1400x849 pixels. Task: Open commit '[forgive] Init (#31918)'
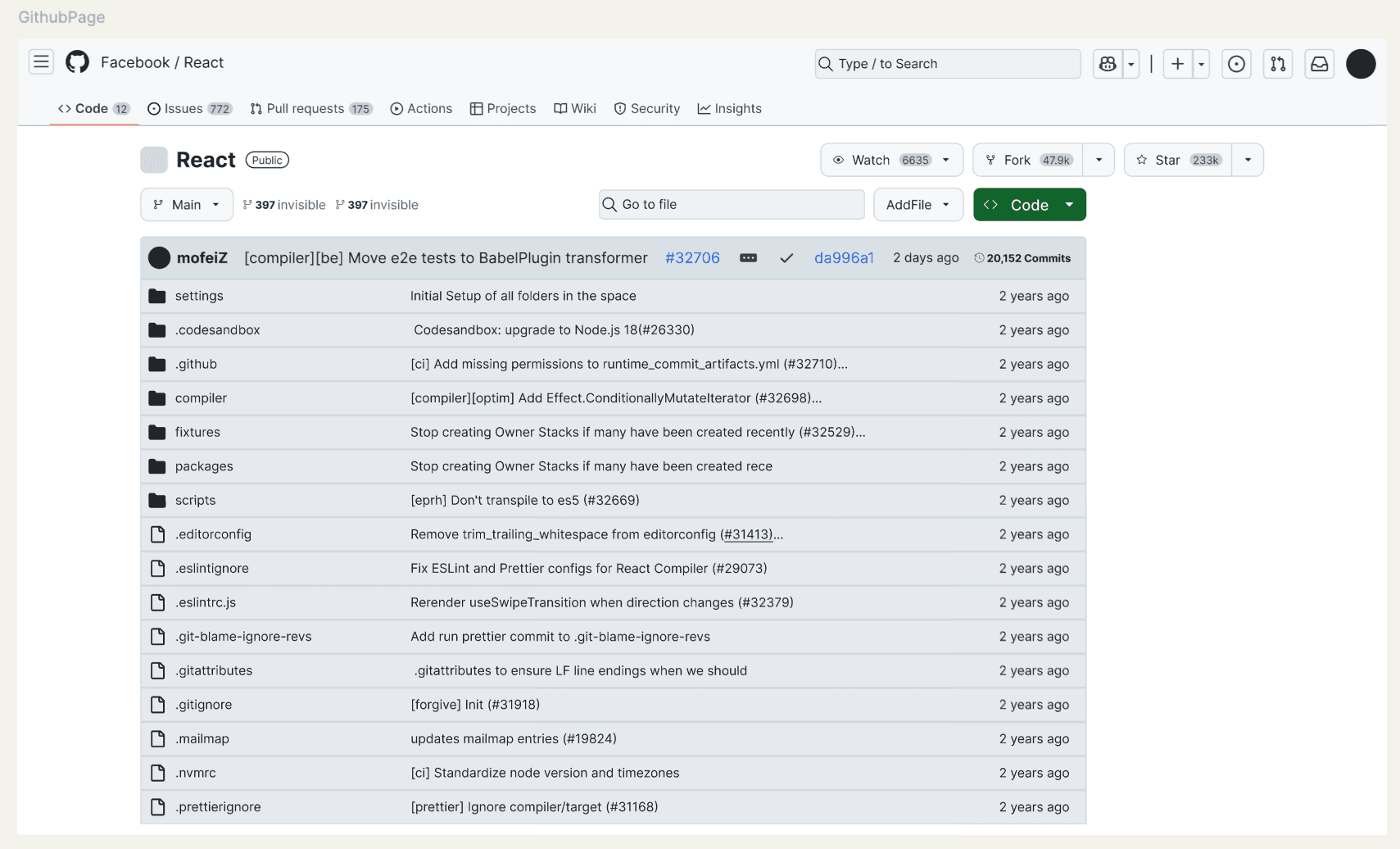click(475, 705)
